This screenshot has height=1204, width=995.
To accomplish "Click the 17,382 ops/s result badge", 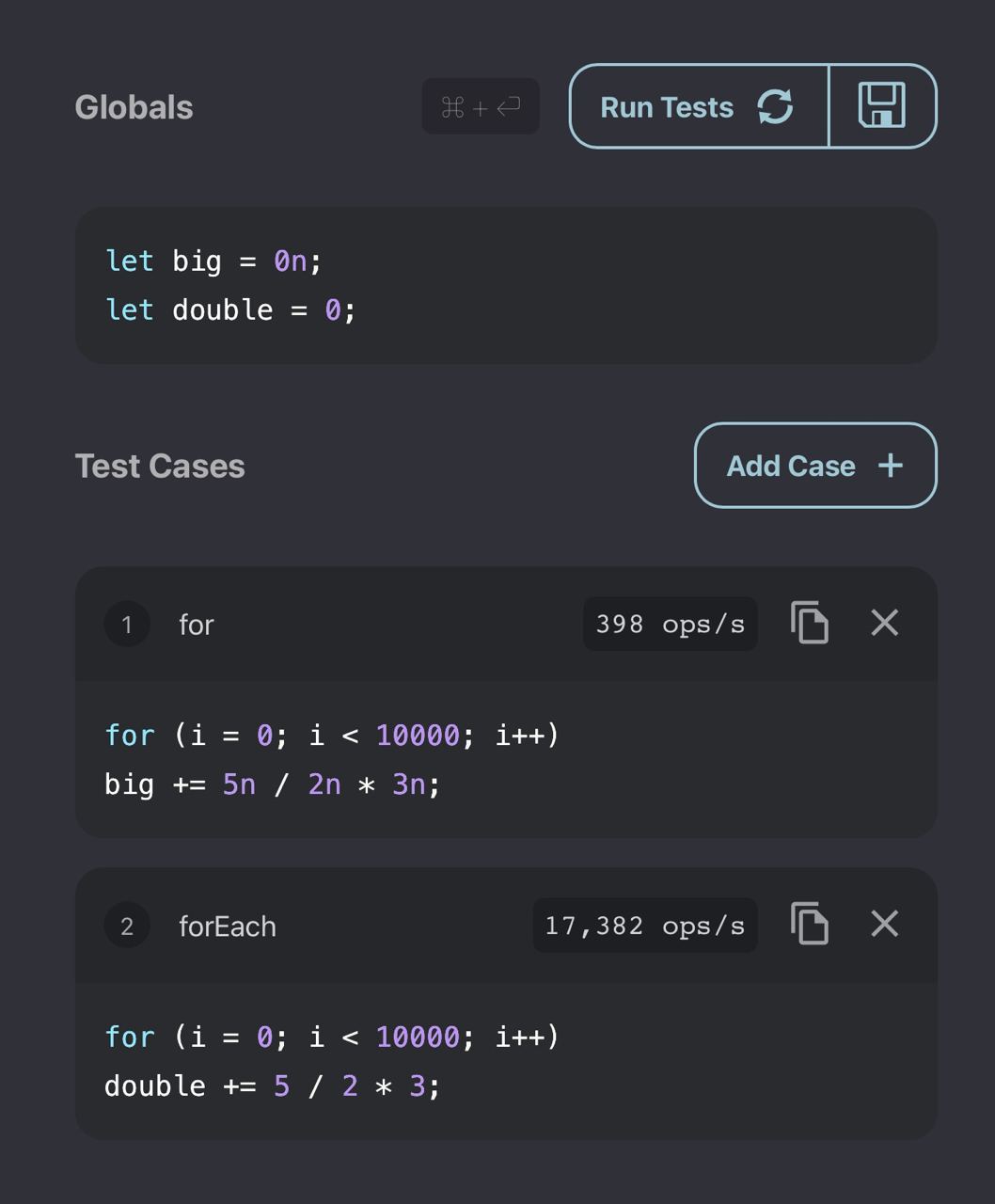I will click(x=645, y=926).
